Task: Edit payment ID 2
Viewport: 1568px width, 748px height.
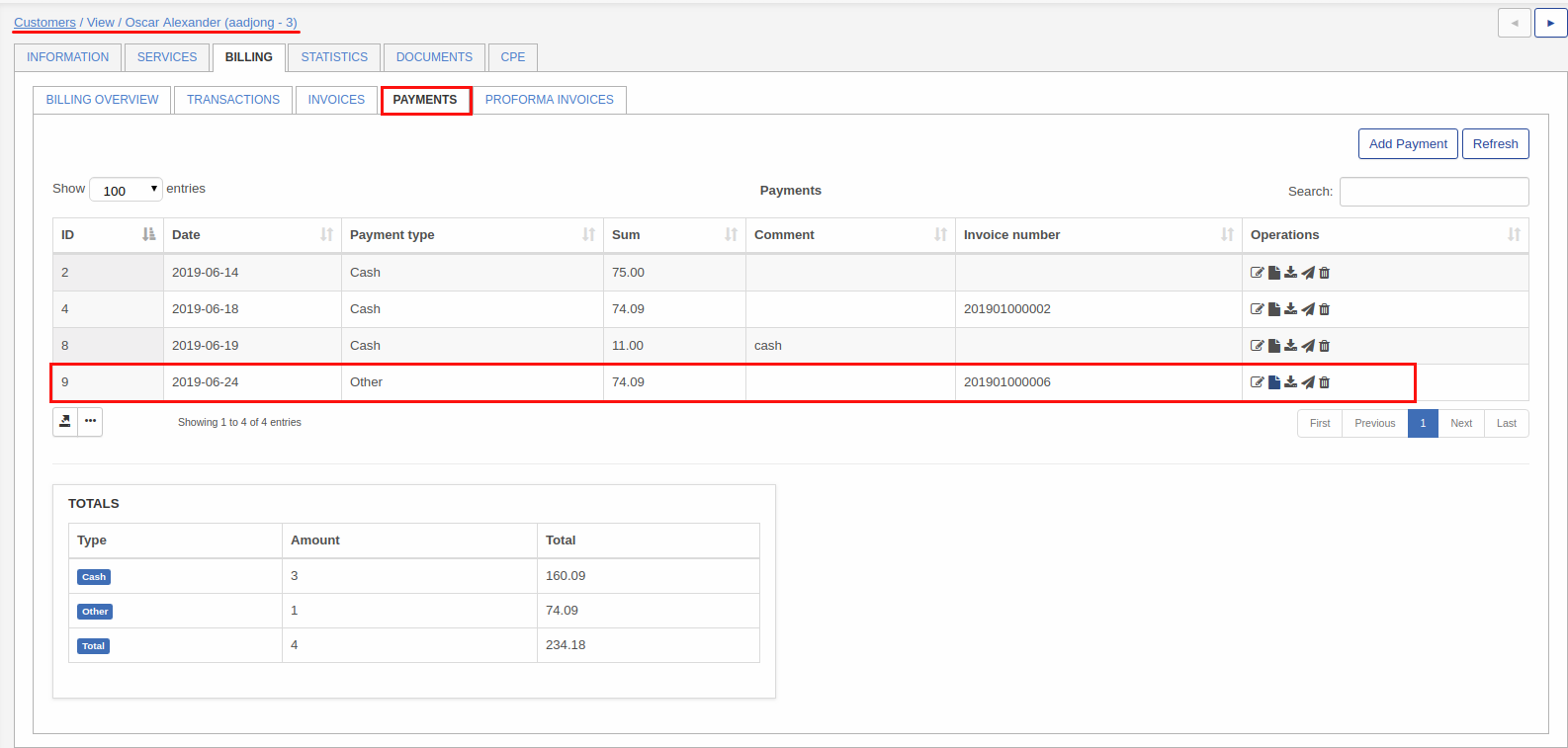Action: click(1258, 273)
